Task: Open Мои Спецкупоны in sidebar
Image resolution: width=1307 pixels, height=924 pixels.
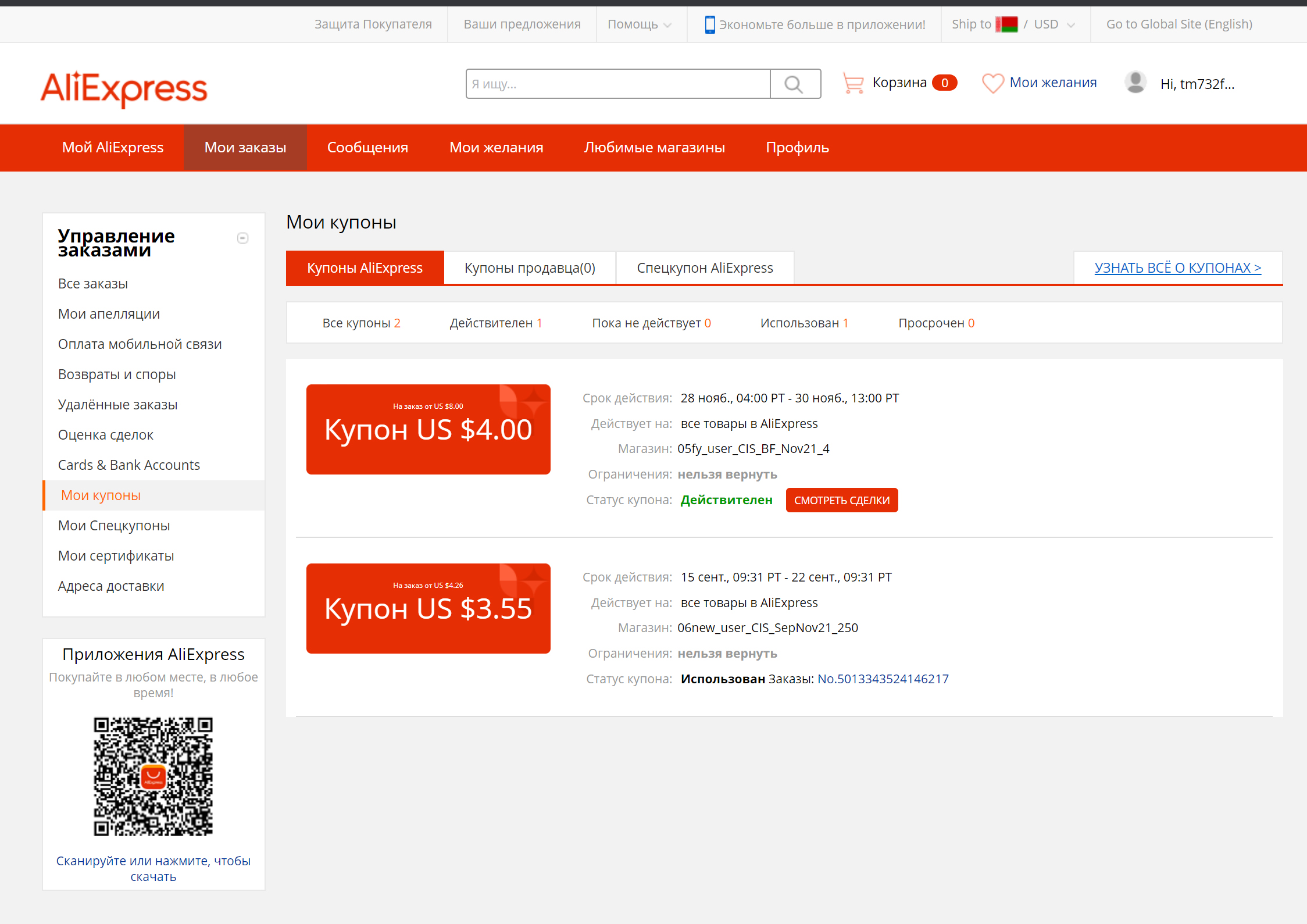Action: 114,526
